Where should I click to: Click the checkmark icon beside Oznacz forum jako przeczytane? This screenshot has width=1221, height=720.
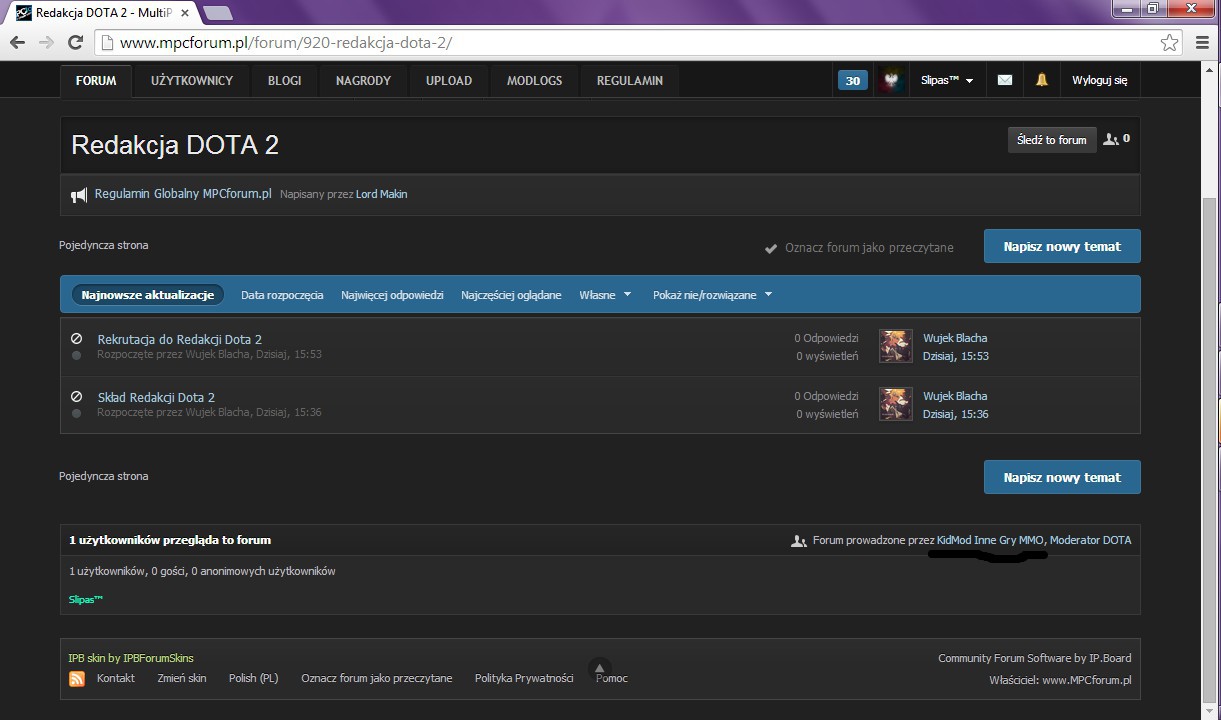(x=771, y=248)
